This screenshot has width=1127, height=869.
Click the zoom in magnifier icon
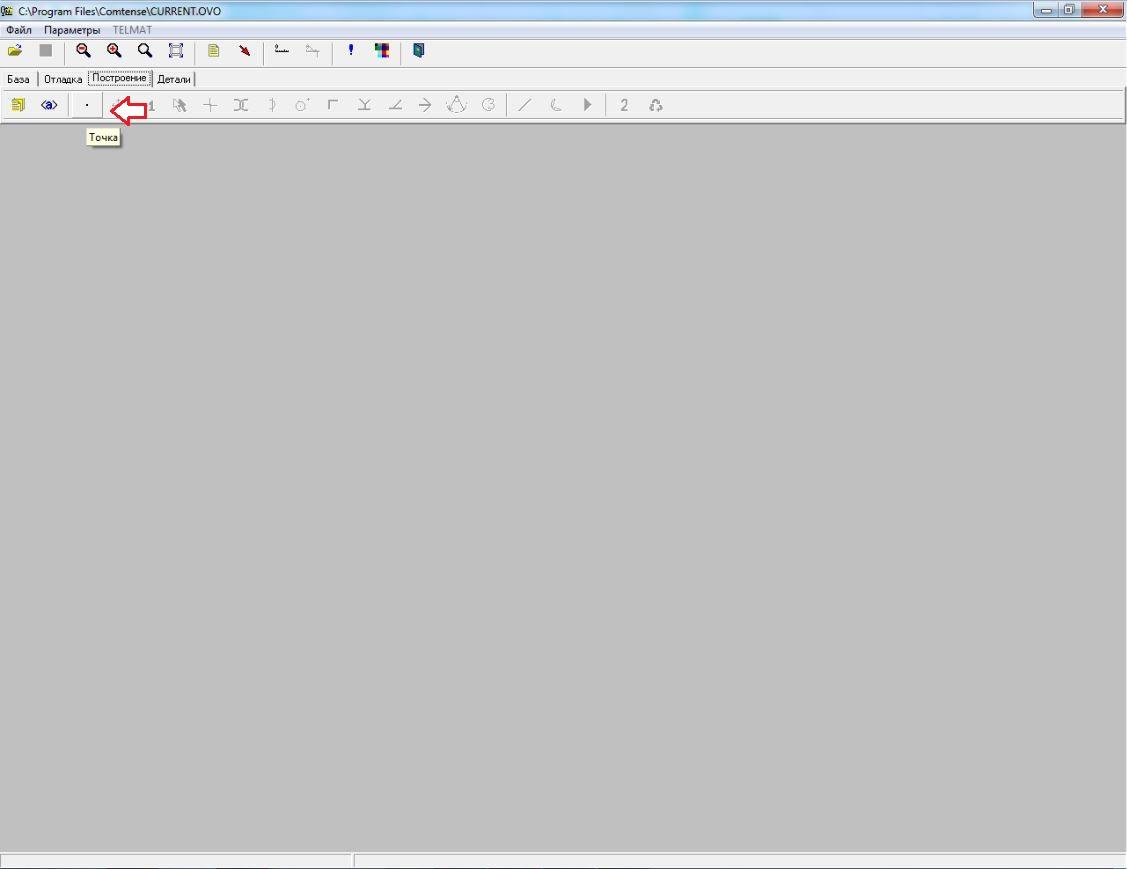[x=114, y=51]
